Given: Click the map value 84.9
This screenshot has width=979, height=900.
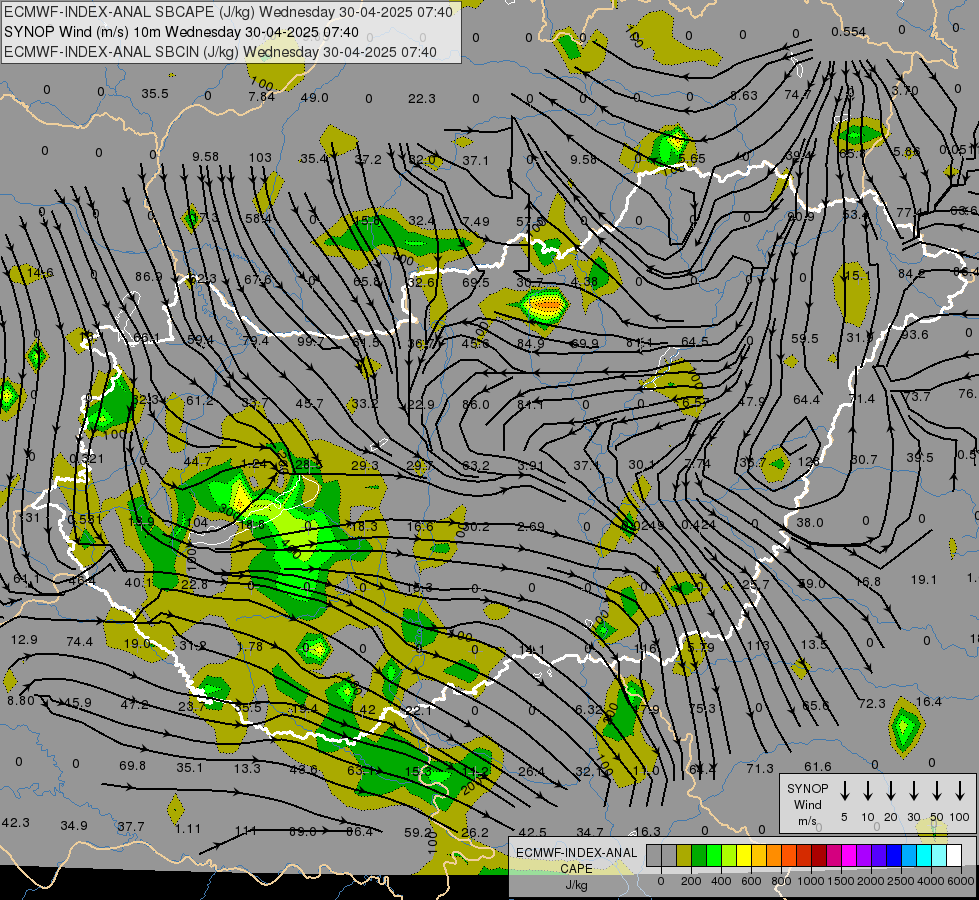Looking at the screenshot, I should 530,344.
